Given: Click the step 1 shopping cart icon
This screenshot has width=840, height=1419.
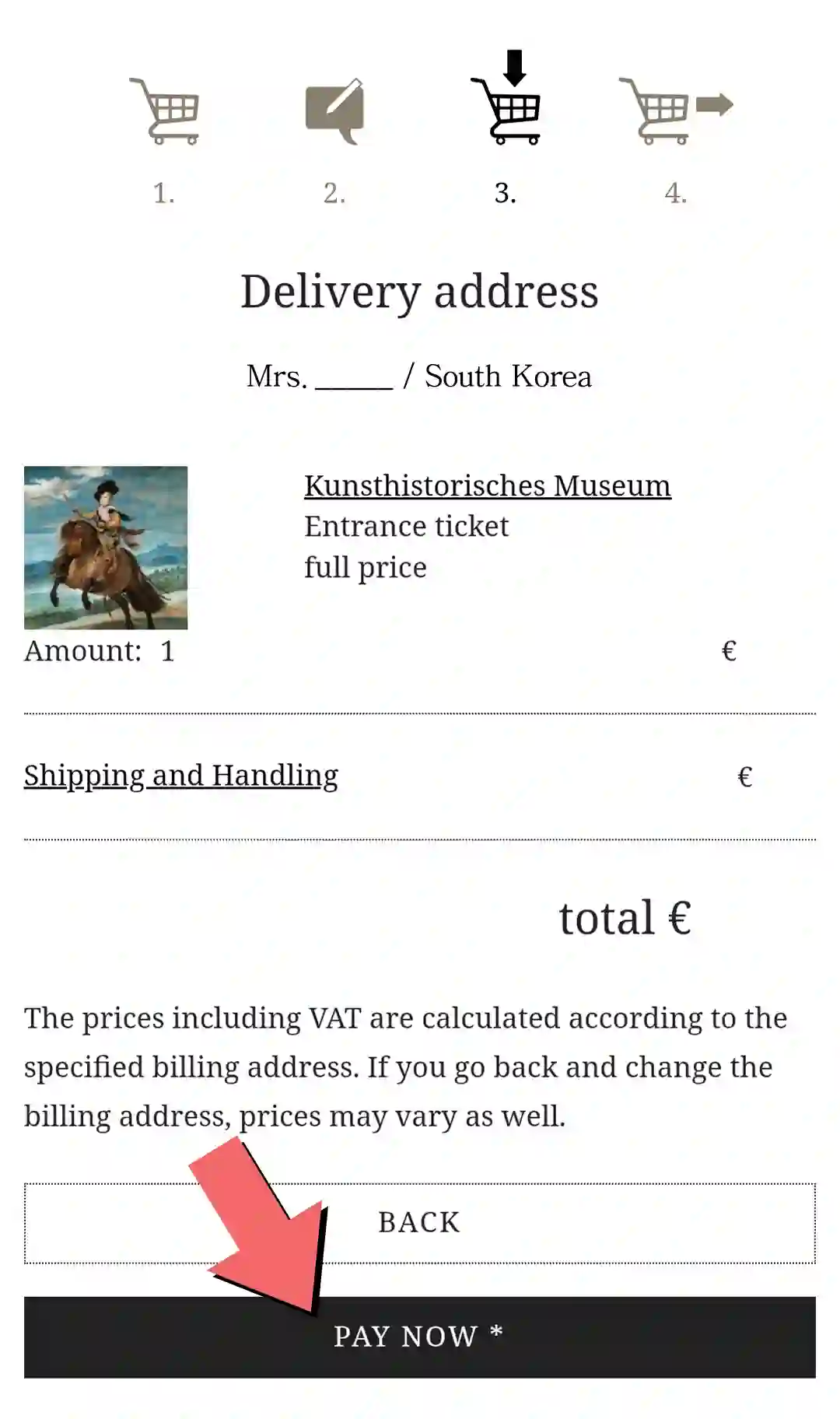Looking at the screenshot, I should pos(165,111).
